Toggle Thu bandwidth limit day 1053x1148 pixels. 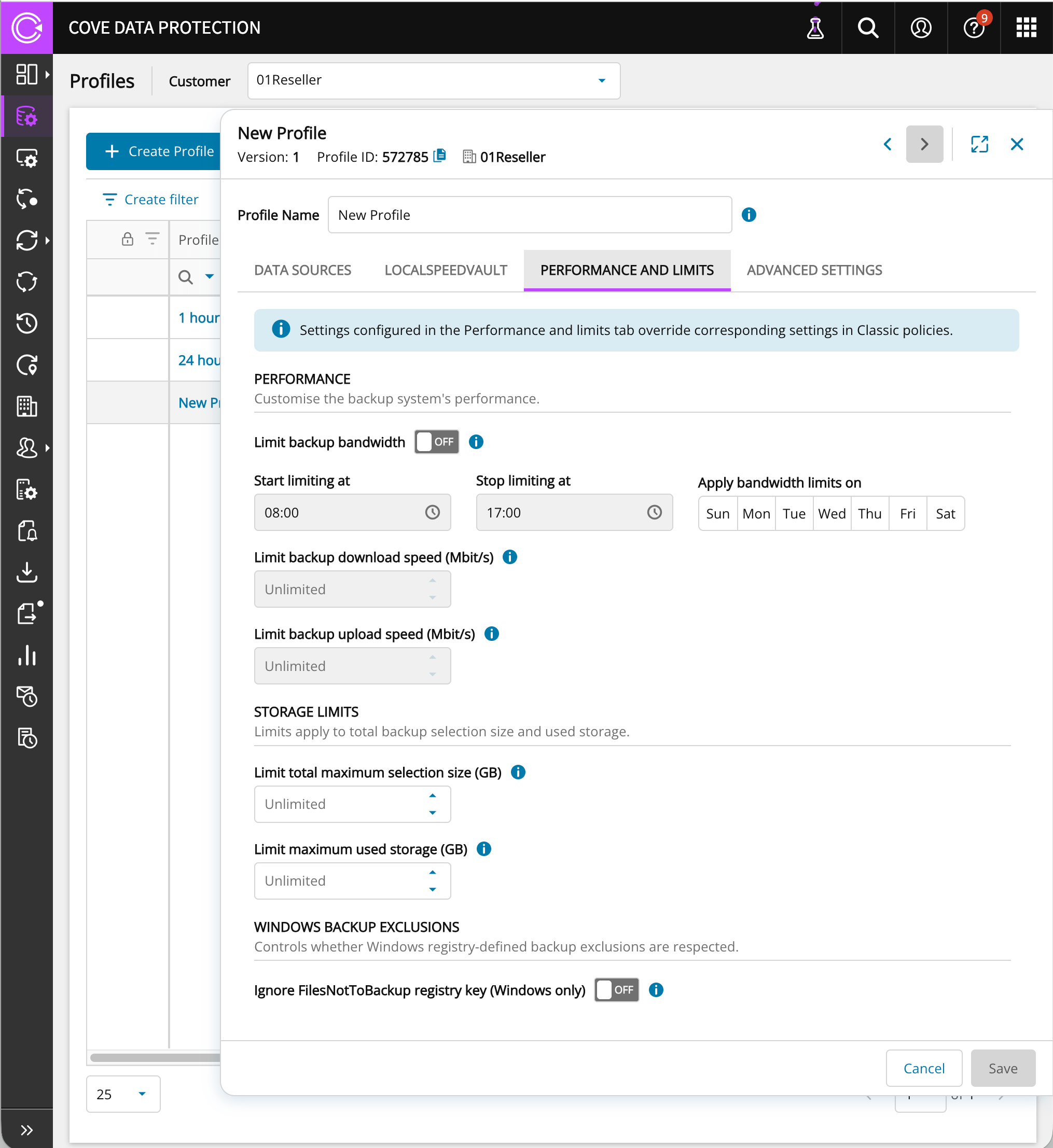[x=869, y=514]
